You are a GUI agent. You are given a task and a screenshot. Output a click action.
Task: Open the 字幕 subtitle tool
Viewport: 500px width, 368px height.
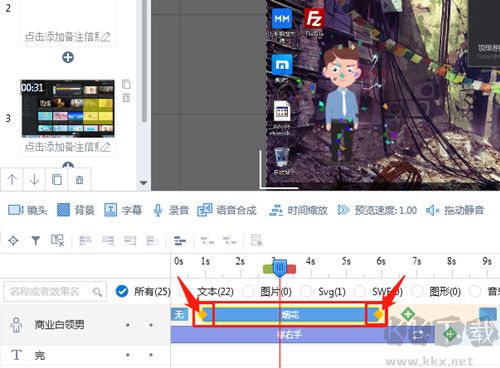pyautogui.click(x=123, y=210)
